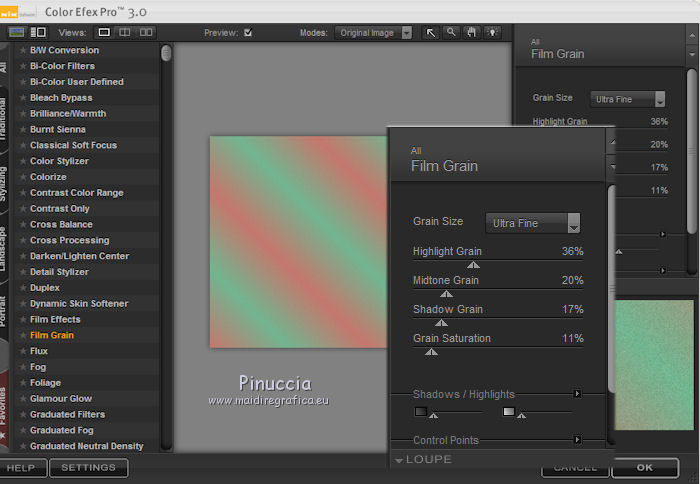Show filter list with preview layout icon
The image size is (700, 484).
38,32
